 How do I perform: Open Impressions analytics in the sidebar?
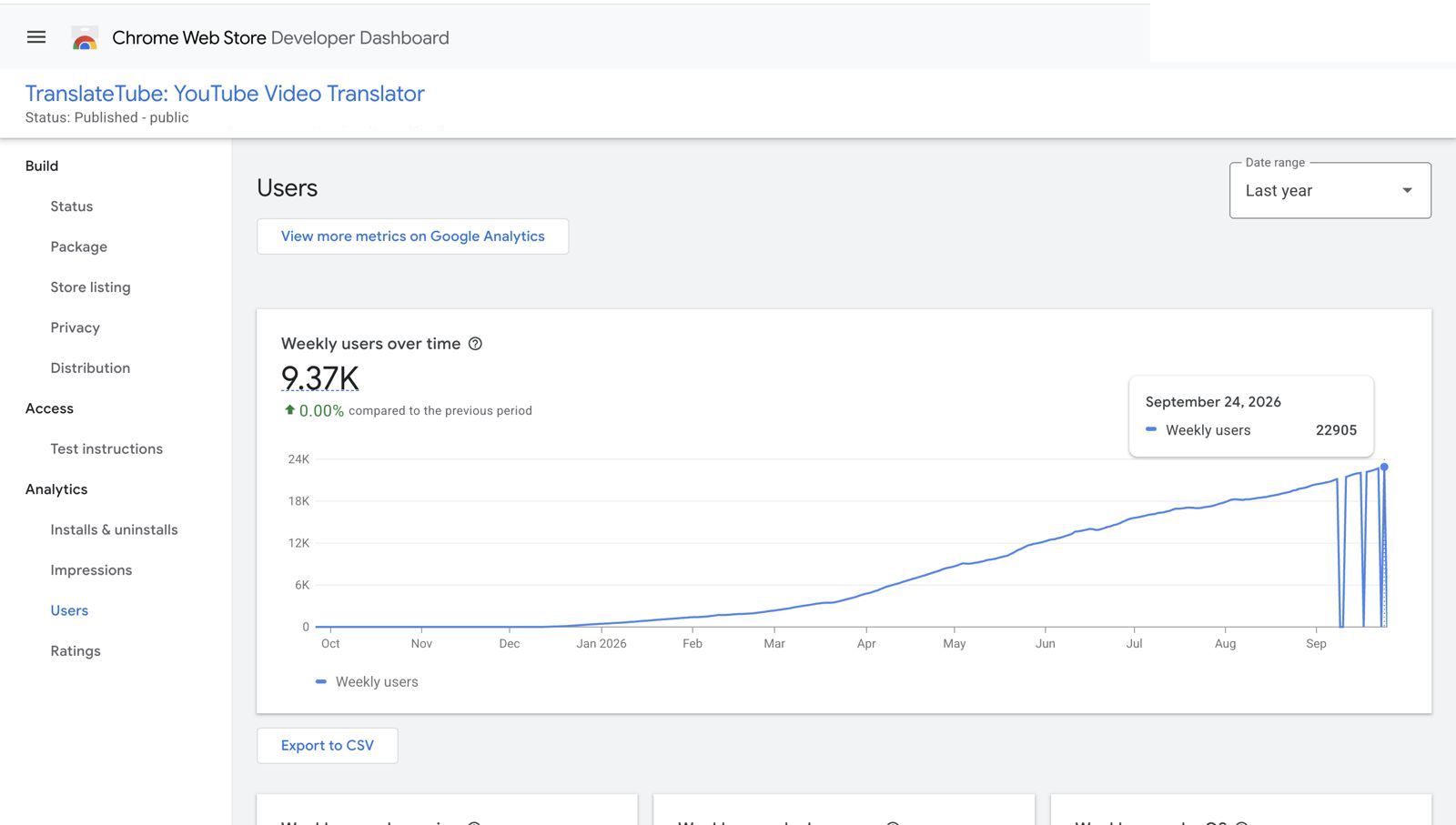coord(91,570)
